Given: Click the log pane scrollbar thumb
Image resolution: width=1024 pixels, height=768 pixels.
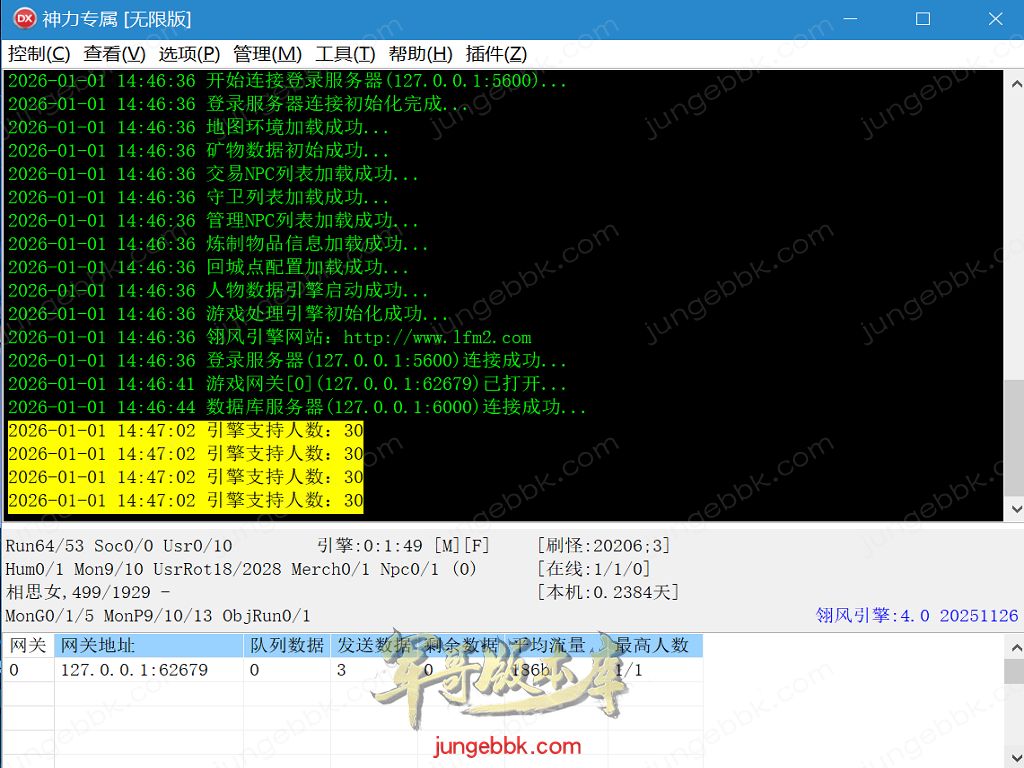Looking at the screenshot, I should [1013, 440].
